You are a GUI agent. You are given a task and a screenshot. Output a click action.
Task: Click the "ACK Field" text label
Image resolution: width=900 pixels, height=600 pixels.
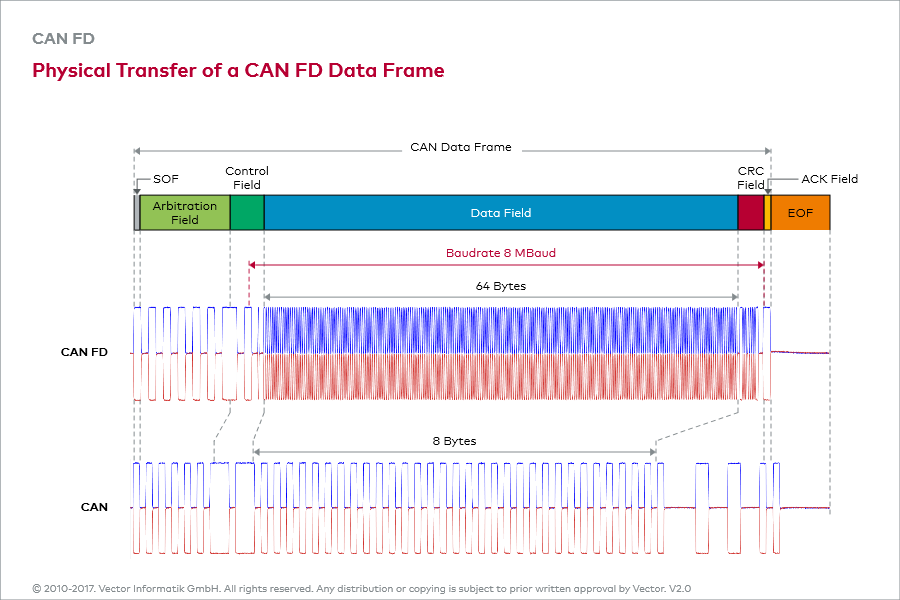tap(829, 179)
